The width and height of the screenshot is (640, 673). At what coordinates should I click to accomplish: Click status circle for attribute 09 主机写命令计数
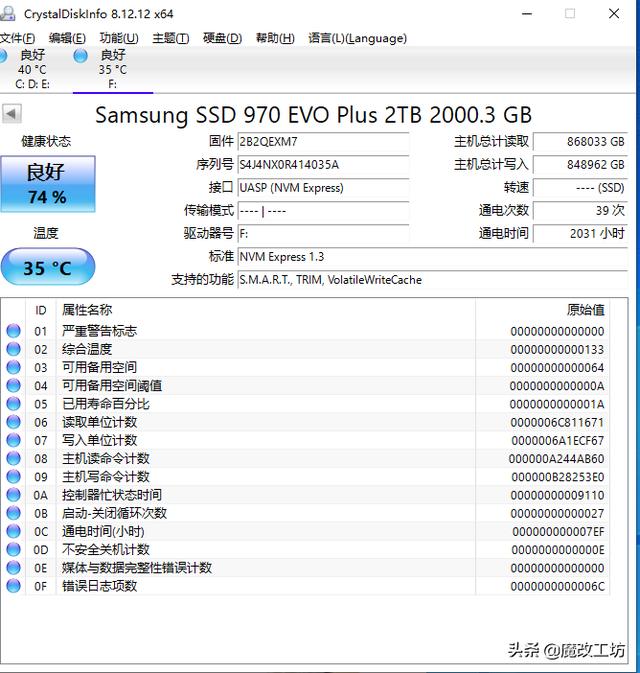pyautogui.click(x=14, y=476)
